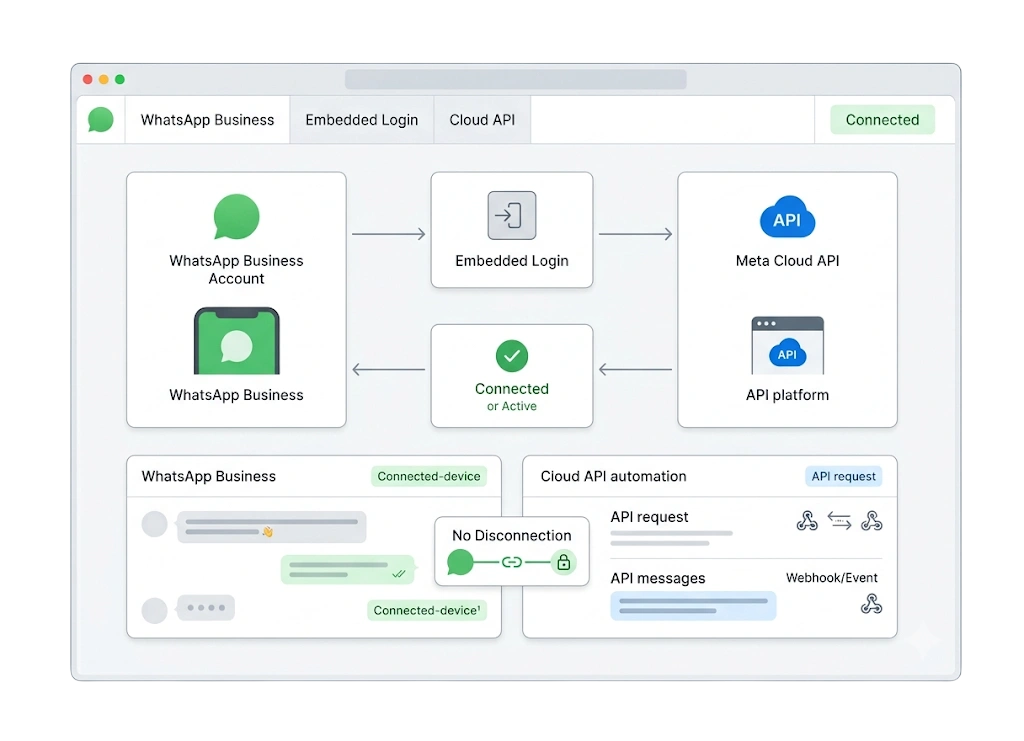
Task: Click the browser address bar
Action: coord(515,79)
